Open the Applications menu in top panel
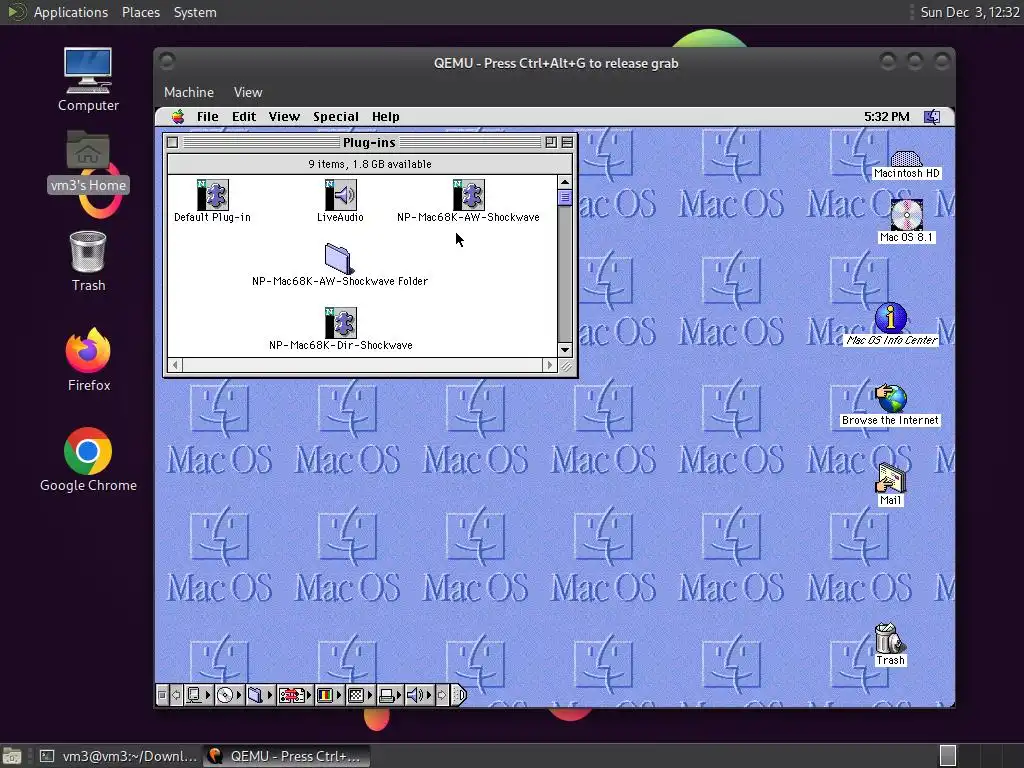The width and height of the screenshot is (1024, 768). tap(71, 12)
